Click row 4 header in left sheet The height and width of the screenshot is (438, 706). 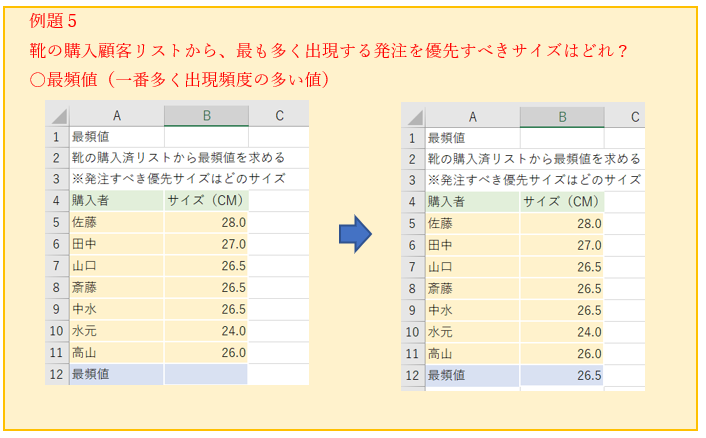[x=56, y=200]
